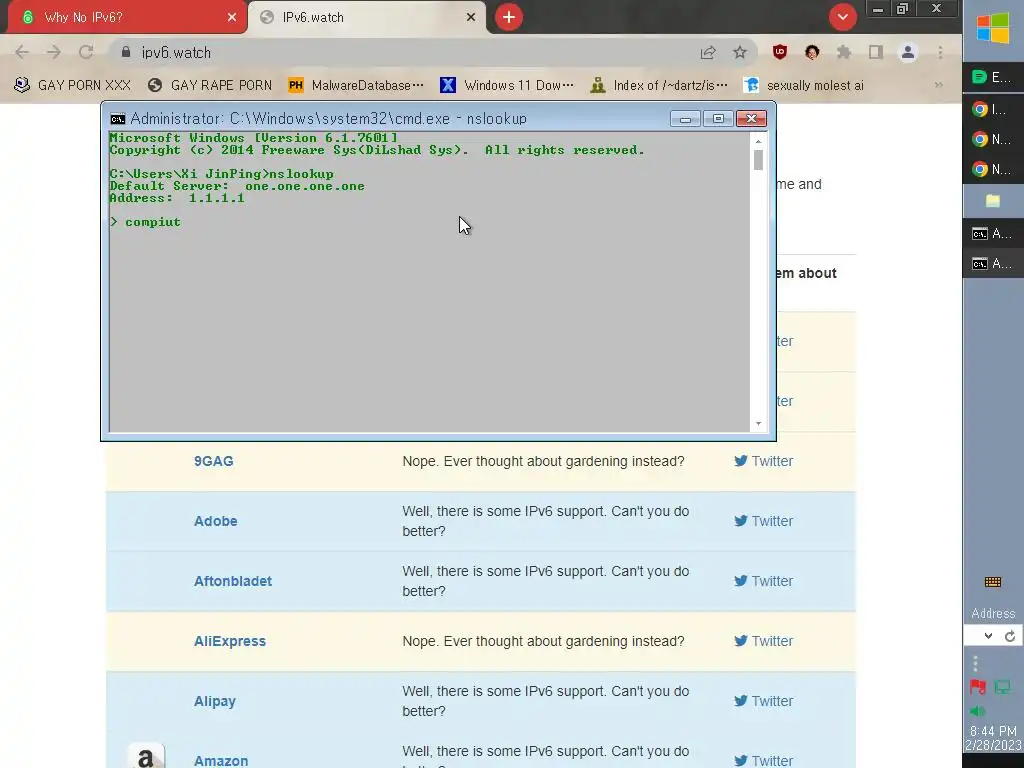Viewport: 1024px width, 768px height.
Task: Open the AliExpress link
Action: (x=230, y=641)
